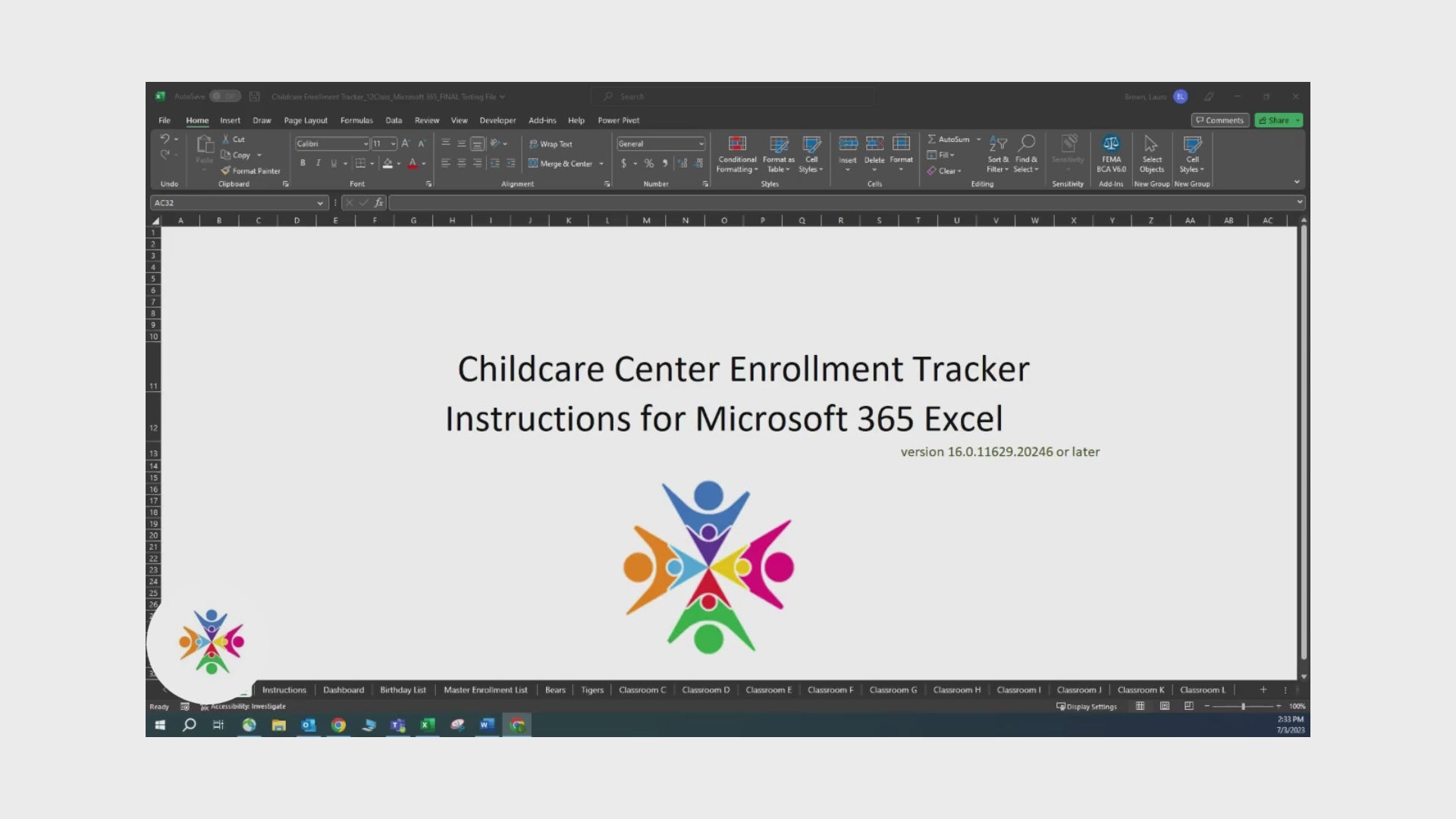Click the AutoSum button

(x=948, y=140)
